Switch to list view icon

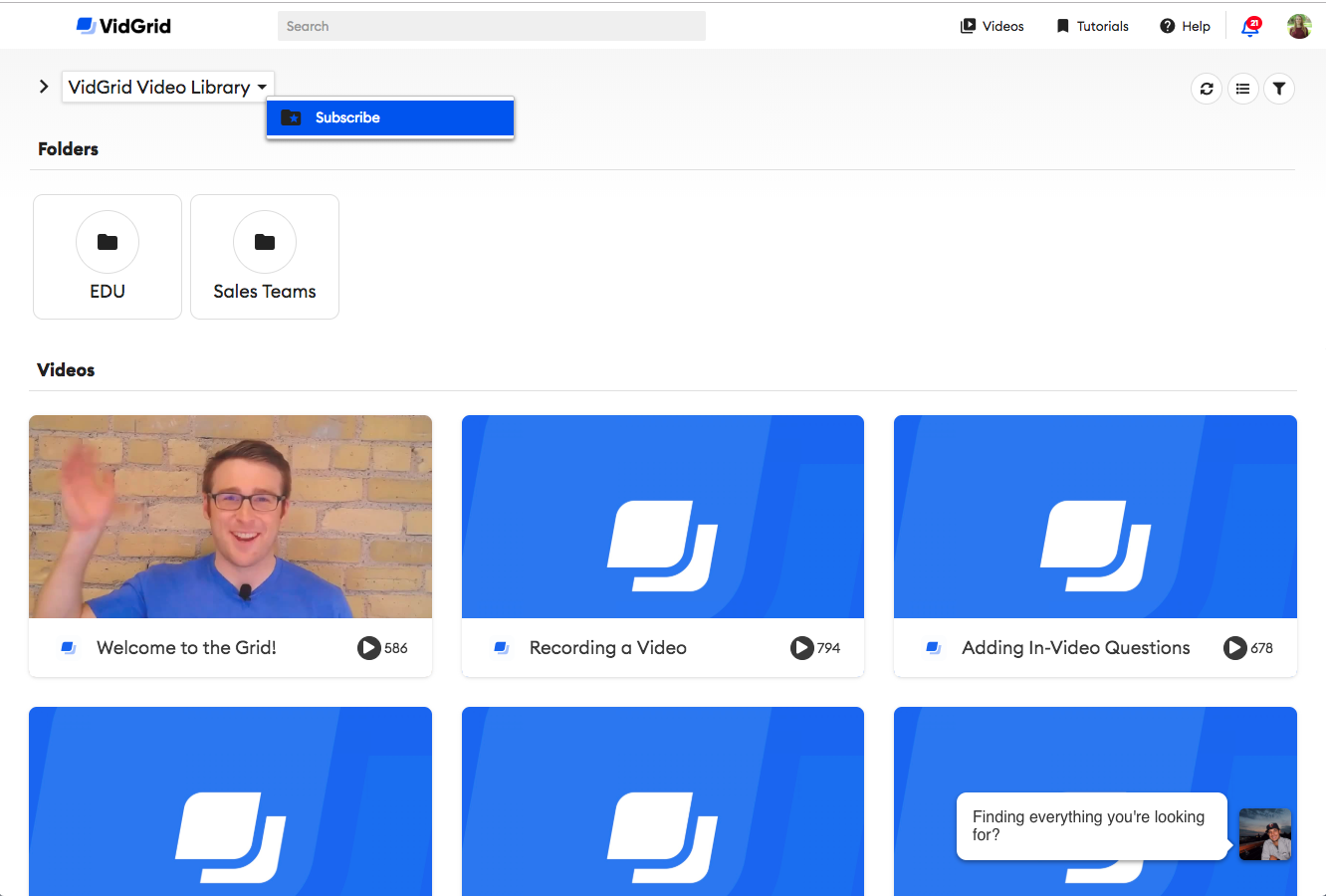pyautogui.click(x=1242, y=89)
